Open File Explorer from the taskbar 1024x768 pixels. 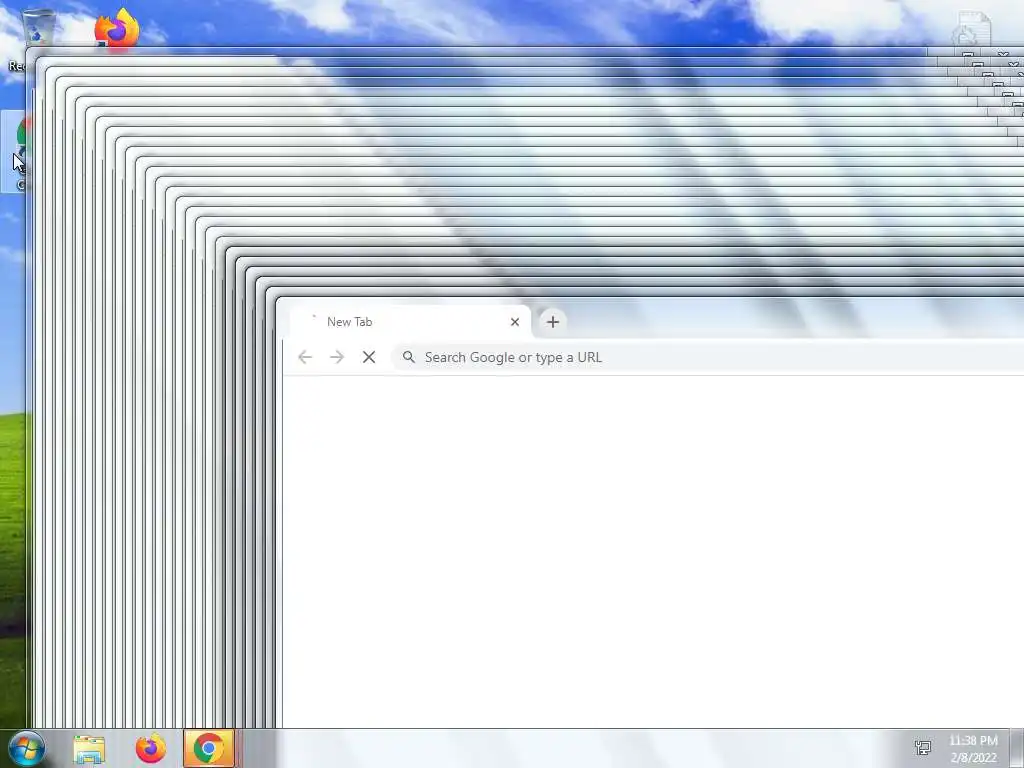89,749
